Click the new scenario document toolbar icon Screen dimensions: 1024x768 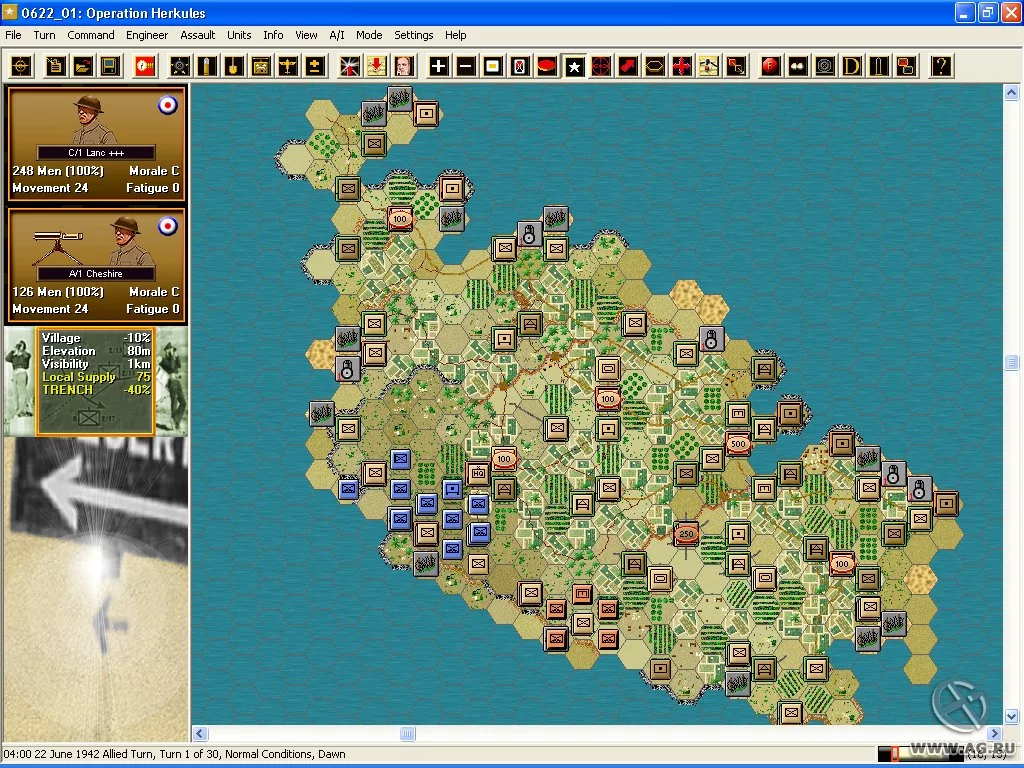56,66
